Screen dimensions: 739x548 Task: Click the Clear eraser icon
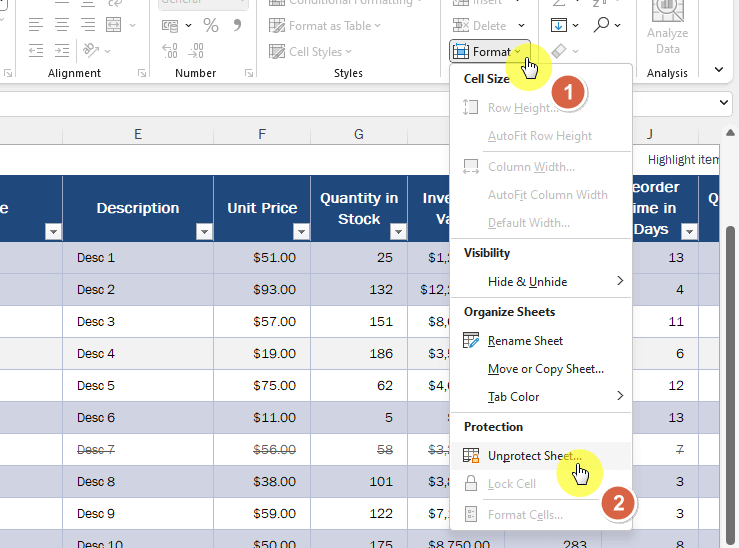558,50
